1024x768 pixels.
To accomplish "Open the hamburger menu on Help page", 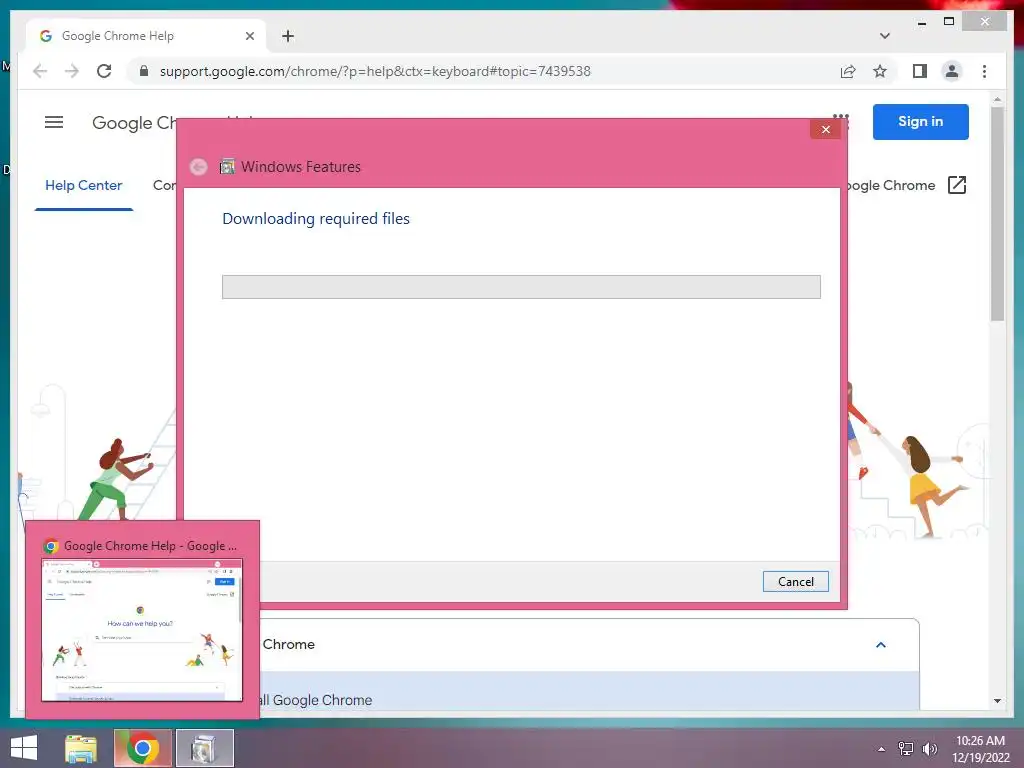I will (54, 122).
